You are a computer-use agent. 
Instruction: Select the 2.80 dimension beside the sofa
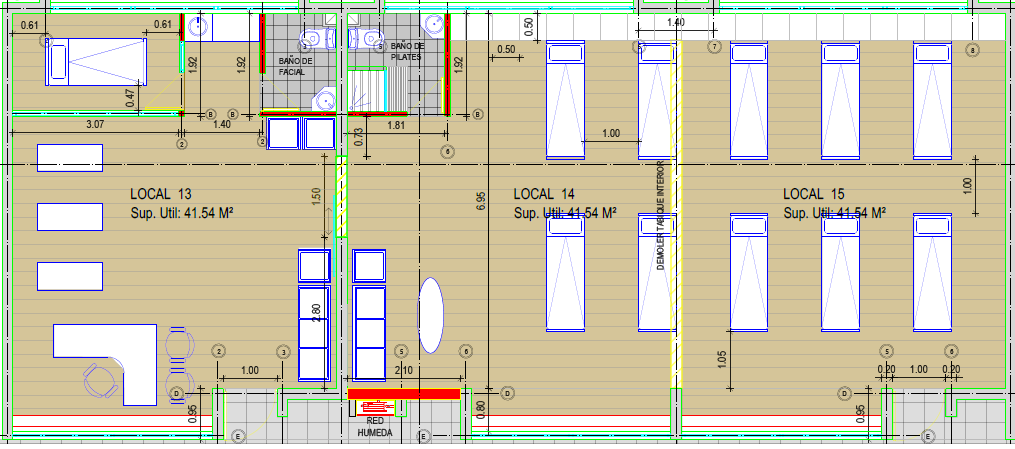(x=317, y=310)
